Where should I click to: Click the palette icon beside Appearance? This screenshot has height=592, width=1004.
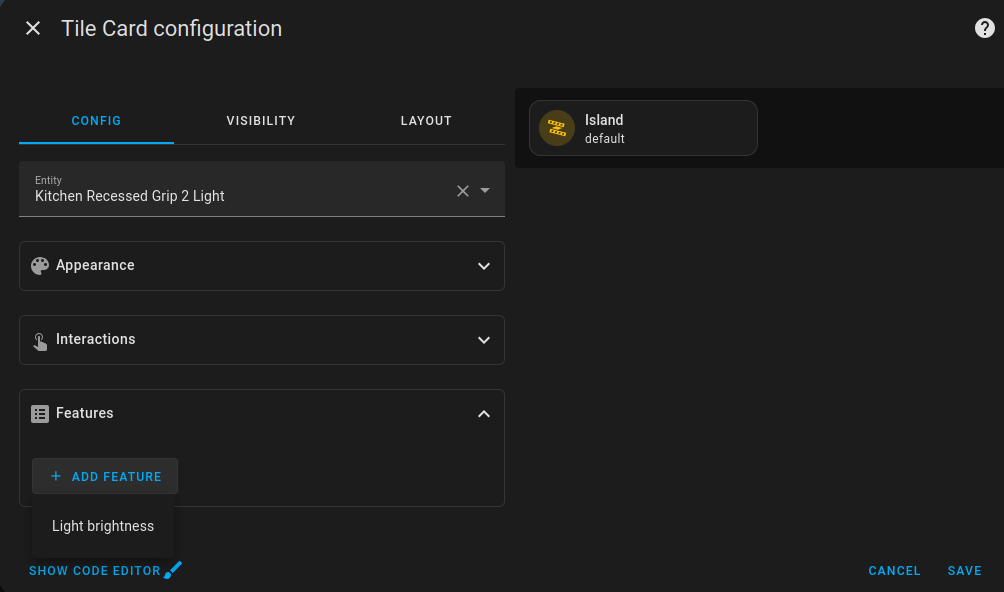[x=39, y=265]
